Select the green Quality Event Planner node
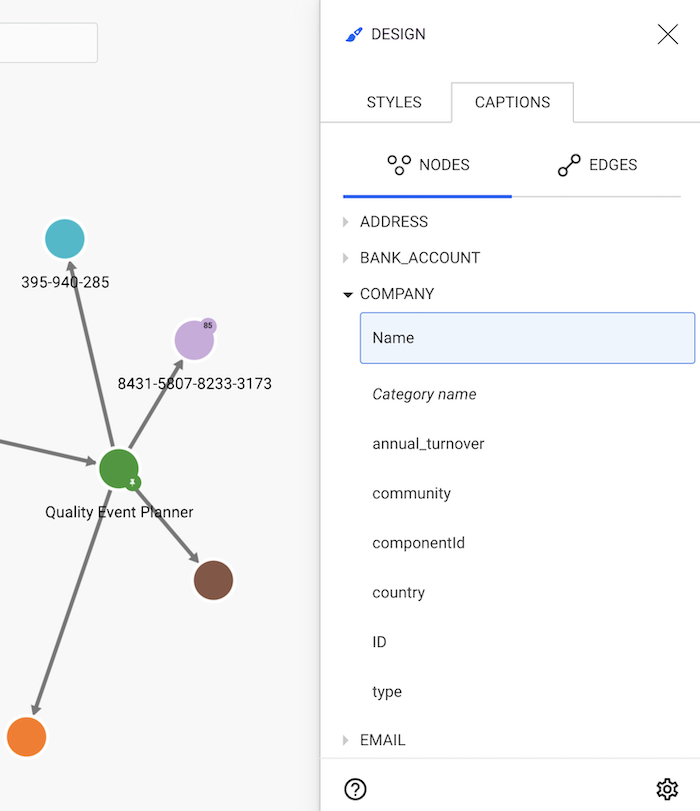Image resolution: width=700 pixels, height=811 pixels. click(117, 468)
